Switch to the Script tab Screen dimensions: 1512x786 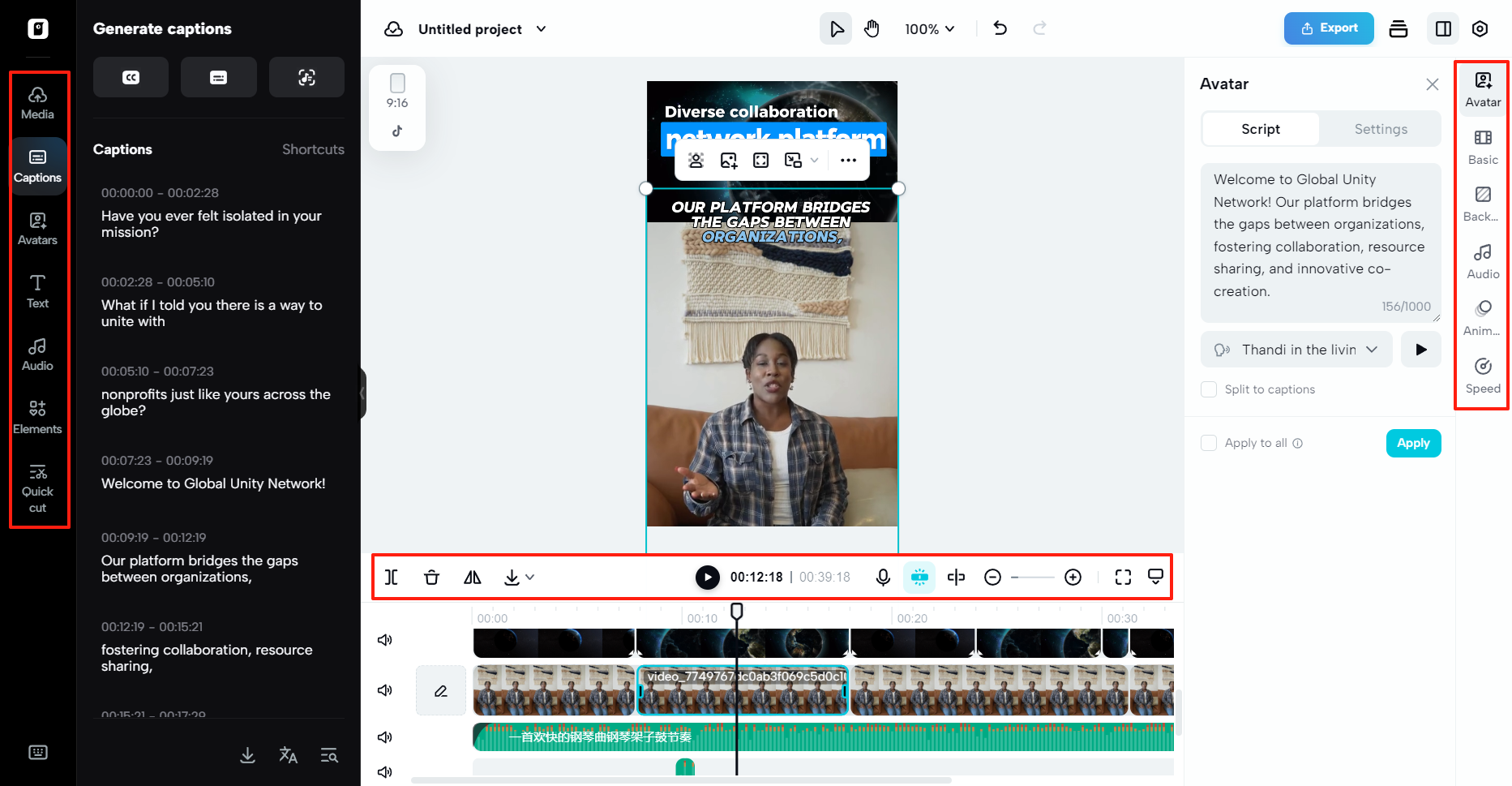(1261, 129)
